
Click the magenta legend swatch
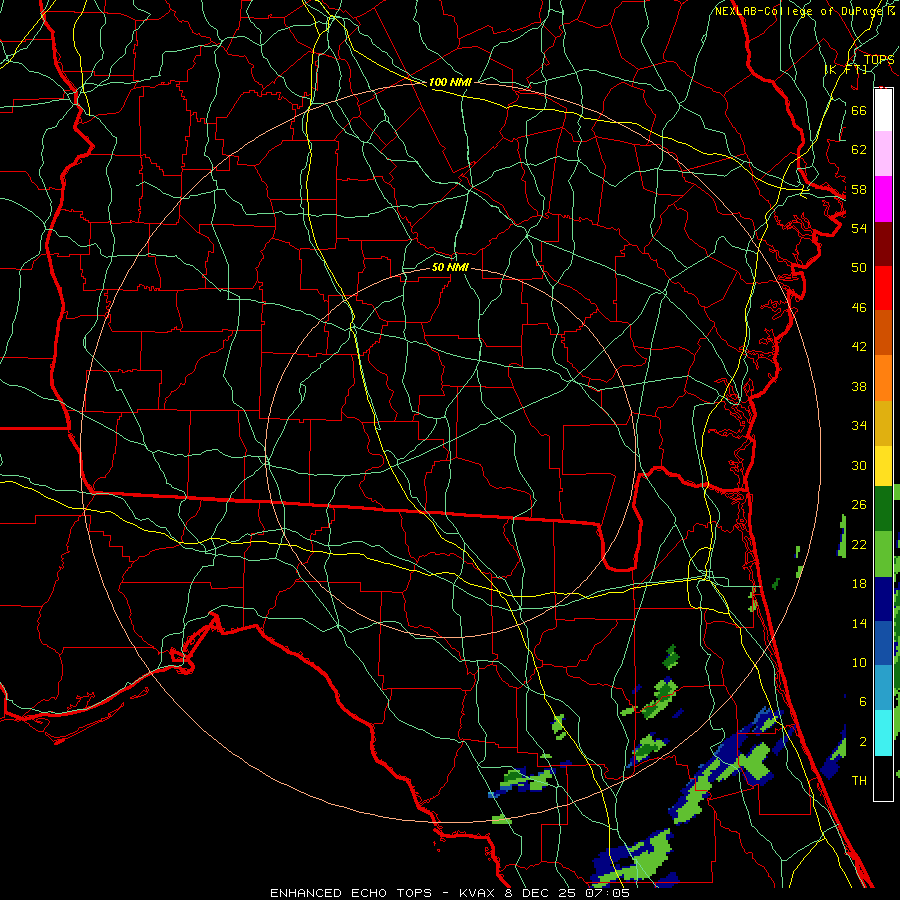click(883, 199)
